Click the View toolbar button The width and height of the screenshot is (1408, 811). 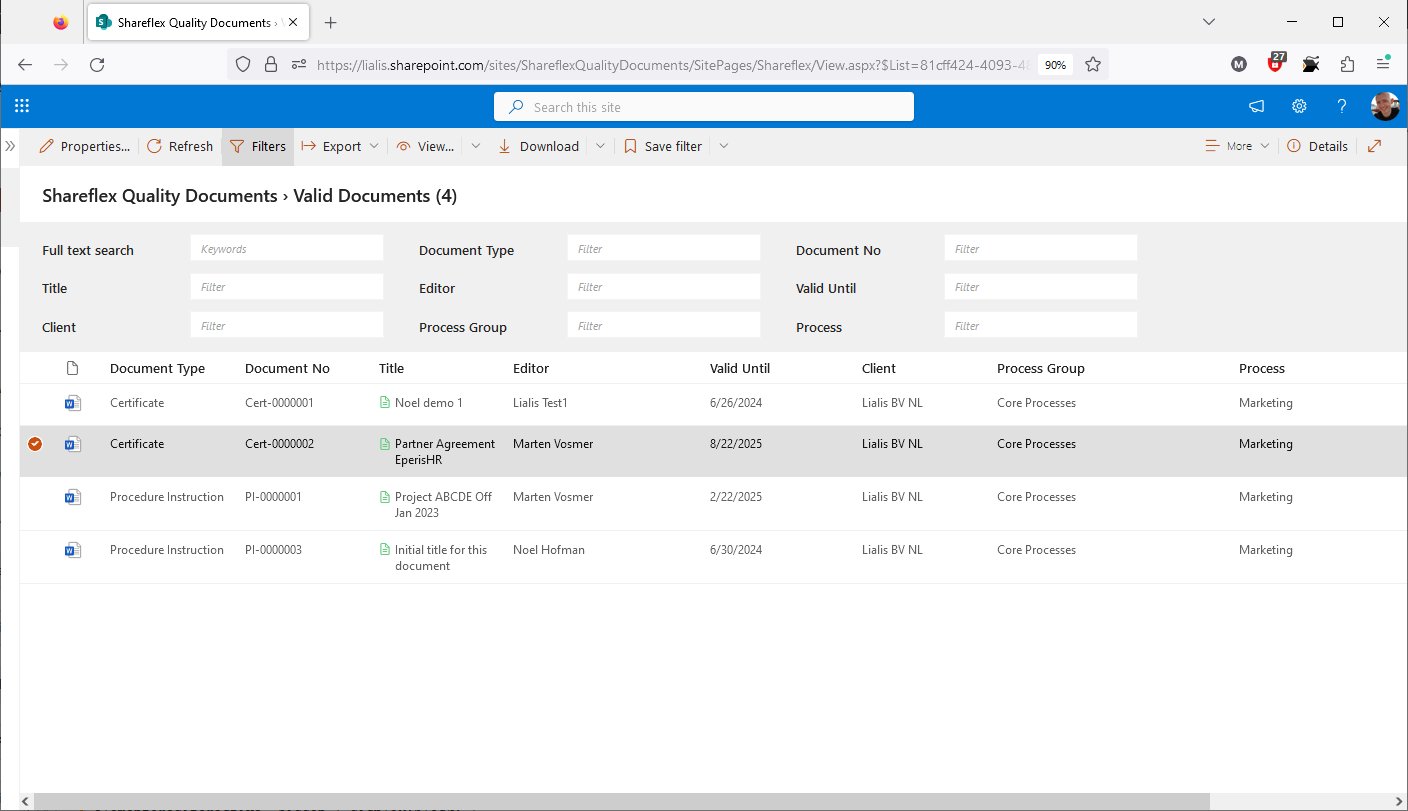click(425, 146)
